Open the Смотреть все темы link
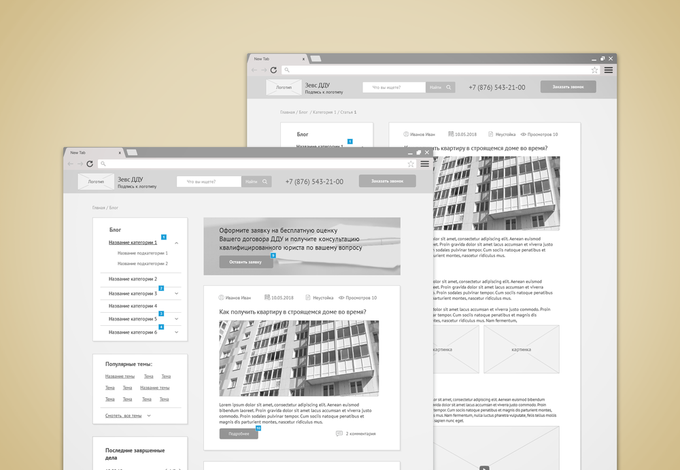This screenshot has width=680, height=470. 124,416
